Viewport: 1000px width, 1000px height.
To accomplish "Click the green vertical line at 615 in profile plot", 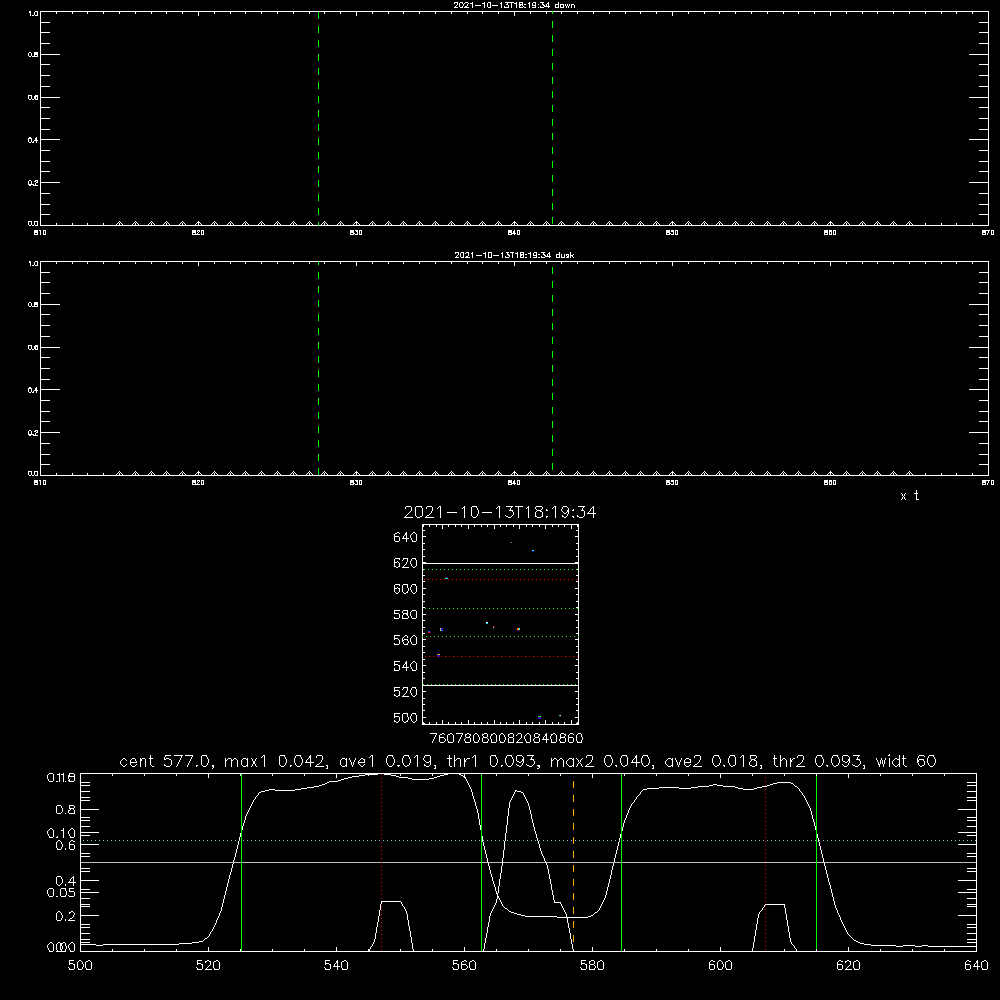I will 816,862.
